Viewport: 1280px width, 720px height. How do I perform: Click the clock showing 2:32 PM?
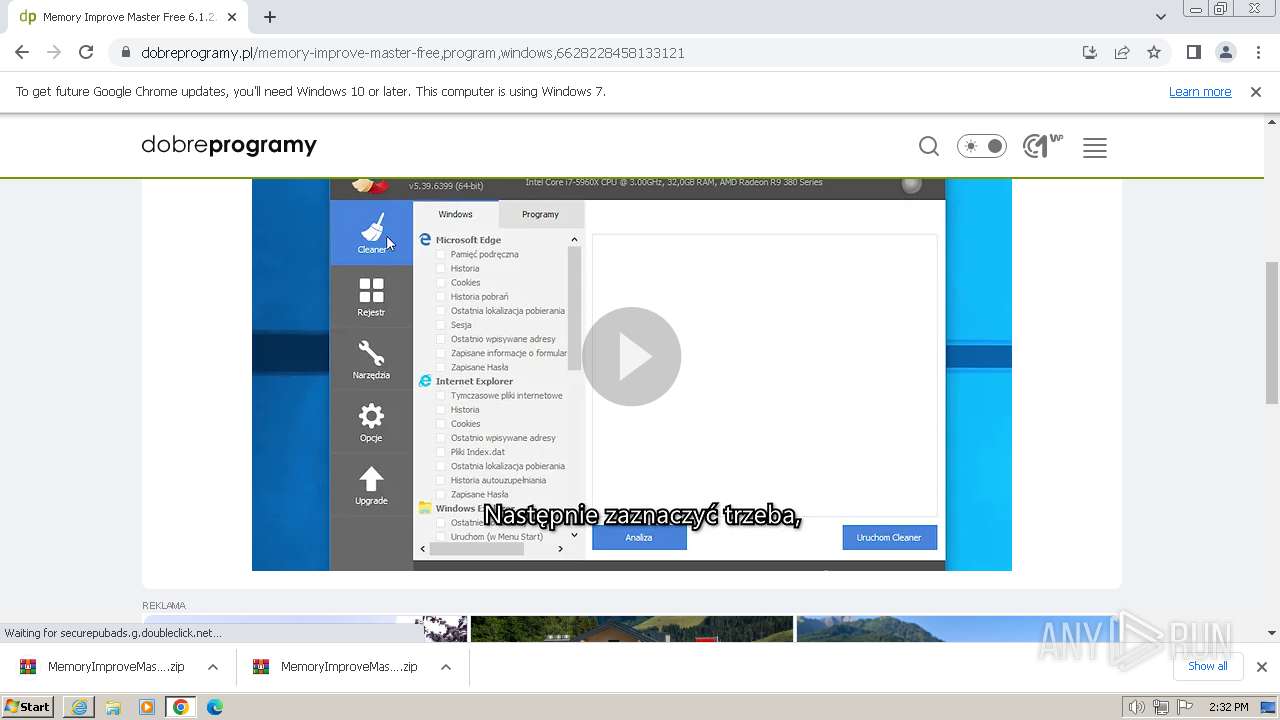[x=1228, y=707]
